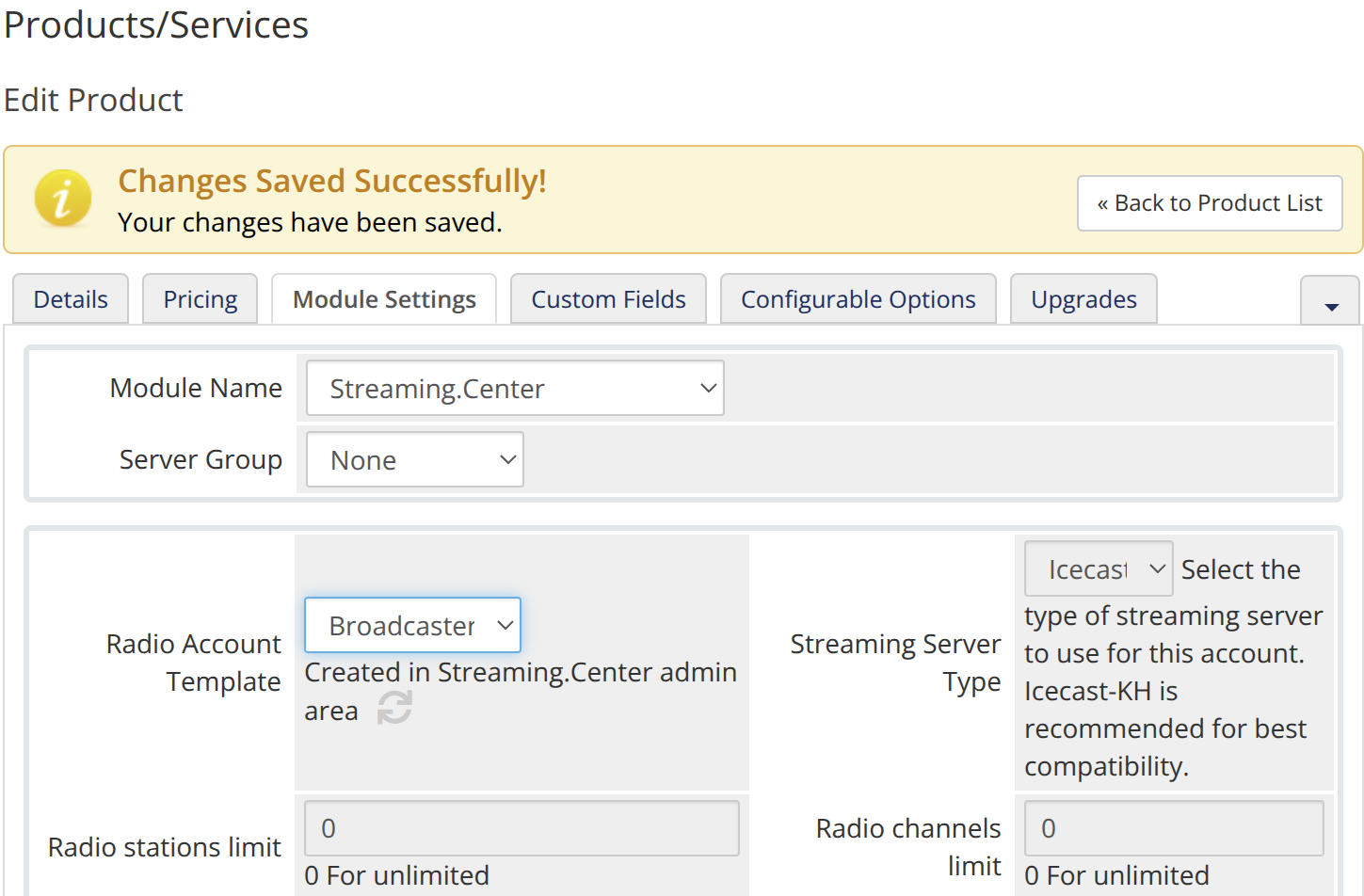Click the Changes Saved Successfully heading
The width and height of the screenshot is (1364, 896).
[331, 181]
